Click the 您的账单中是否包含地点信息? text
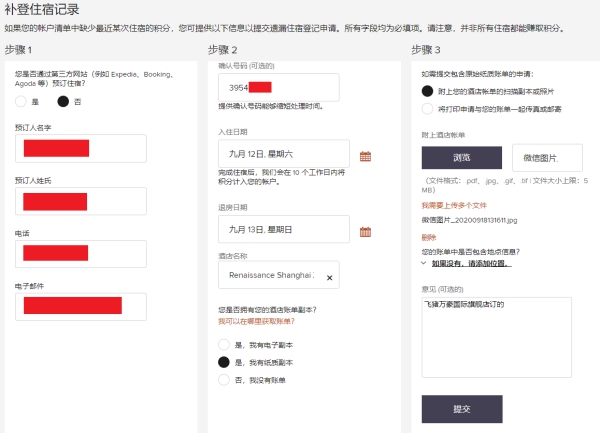This screenshot has height=433, width=600. 471,252
